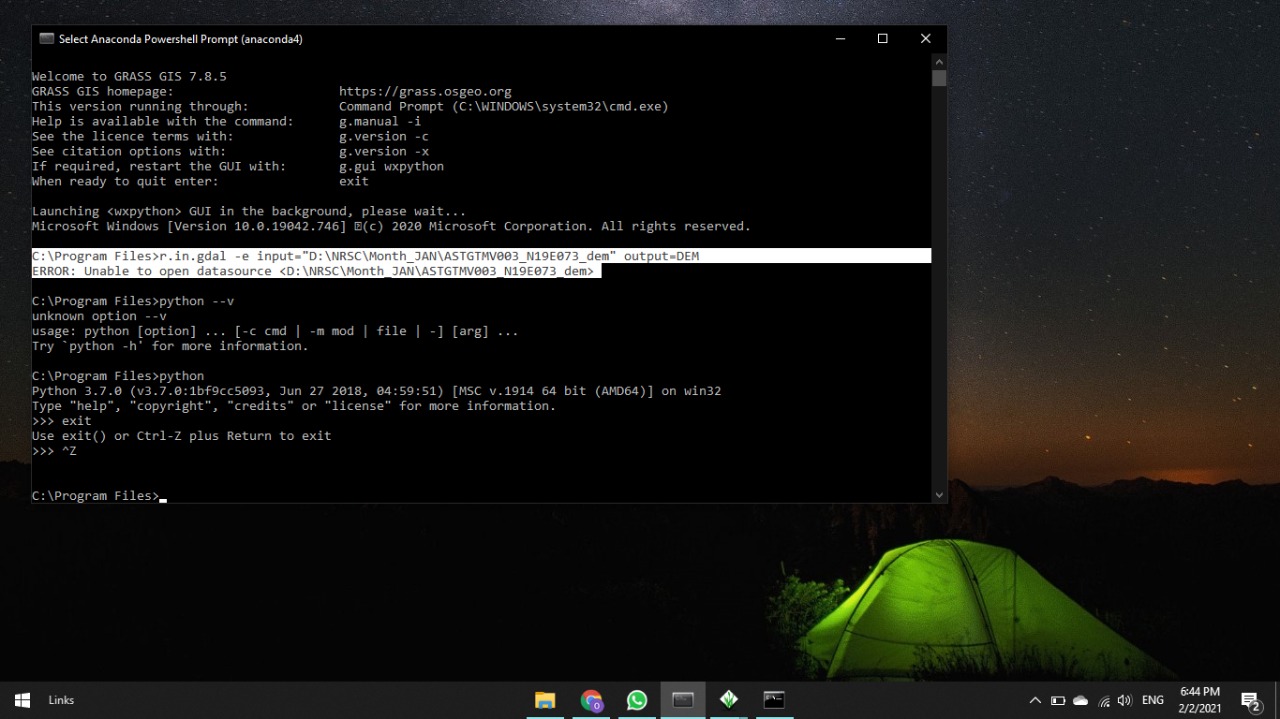Open WhatsApp from the taskbar
The width and height of the screenshot is (1280, 719).
tap(637, 700)
